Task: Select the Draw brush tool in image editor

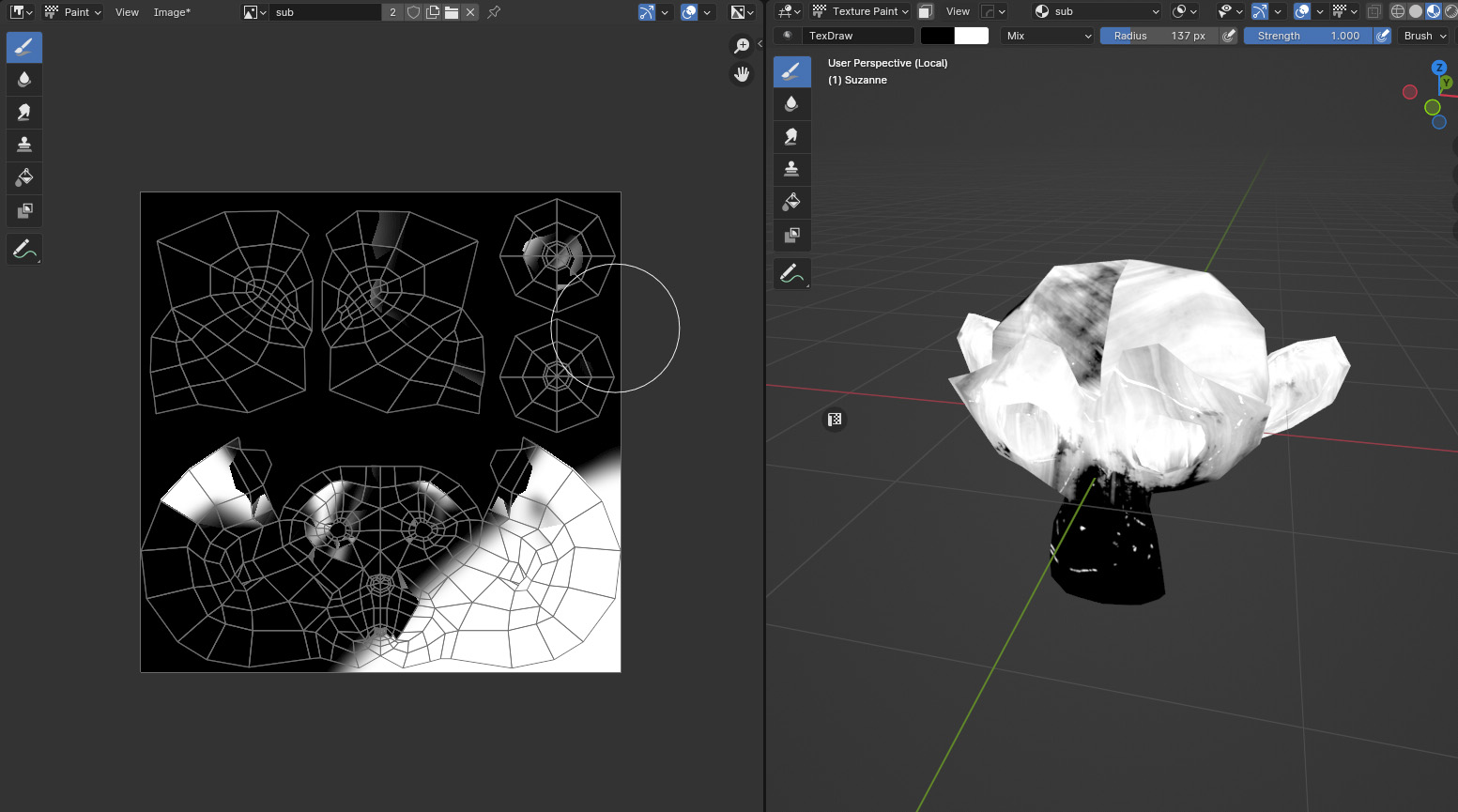Action: [24, 47]
